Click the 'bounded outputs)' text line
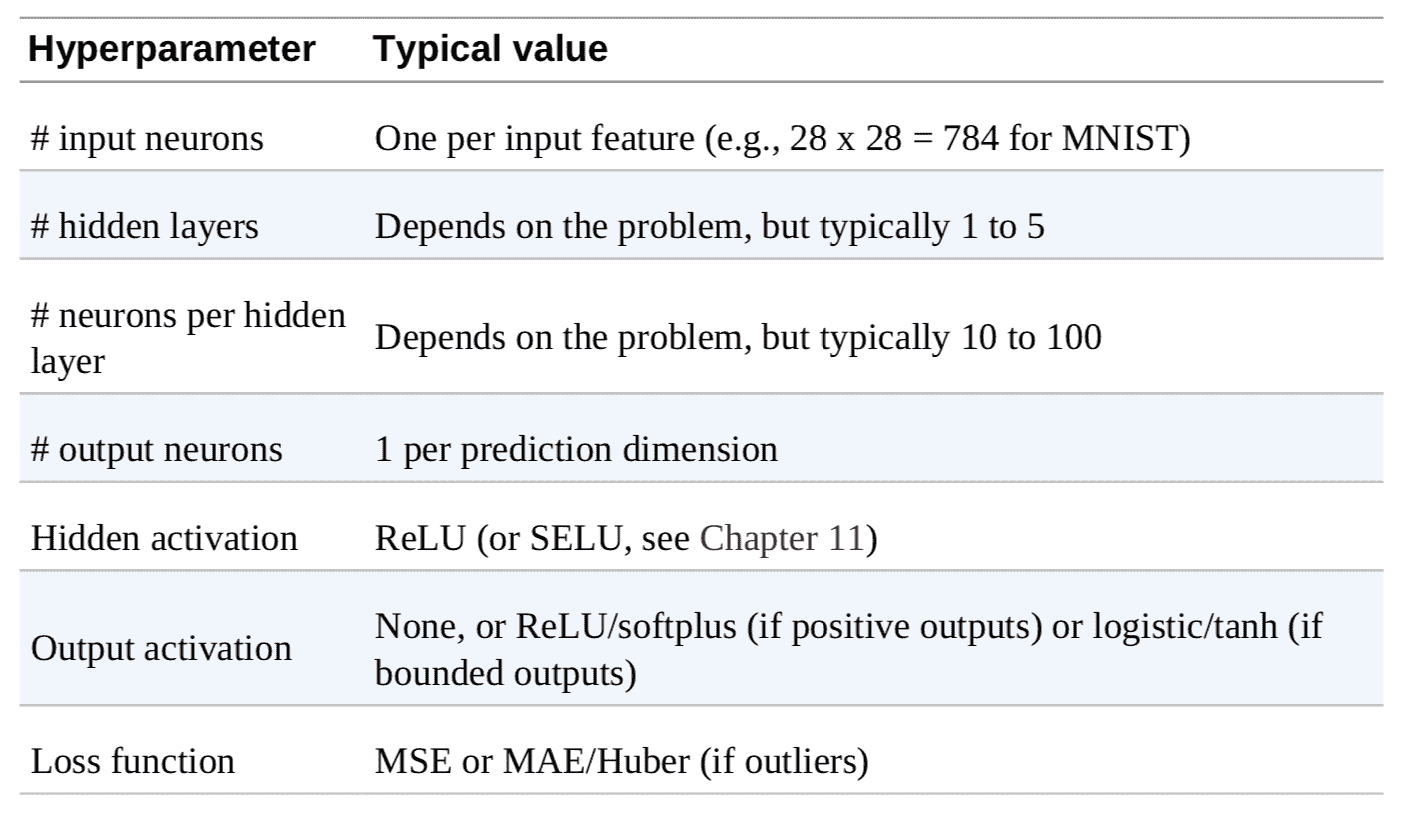Viewport: 1402px width, 814px height. [x=506, y=673]
